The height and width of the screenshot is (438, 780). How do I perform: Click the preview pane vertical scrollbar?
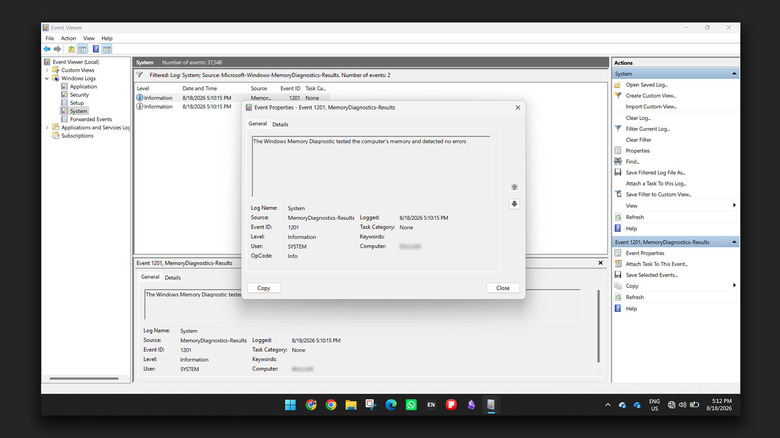tap(598, 326)
